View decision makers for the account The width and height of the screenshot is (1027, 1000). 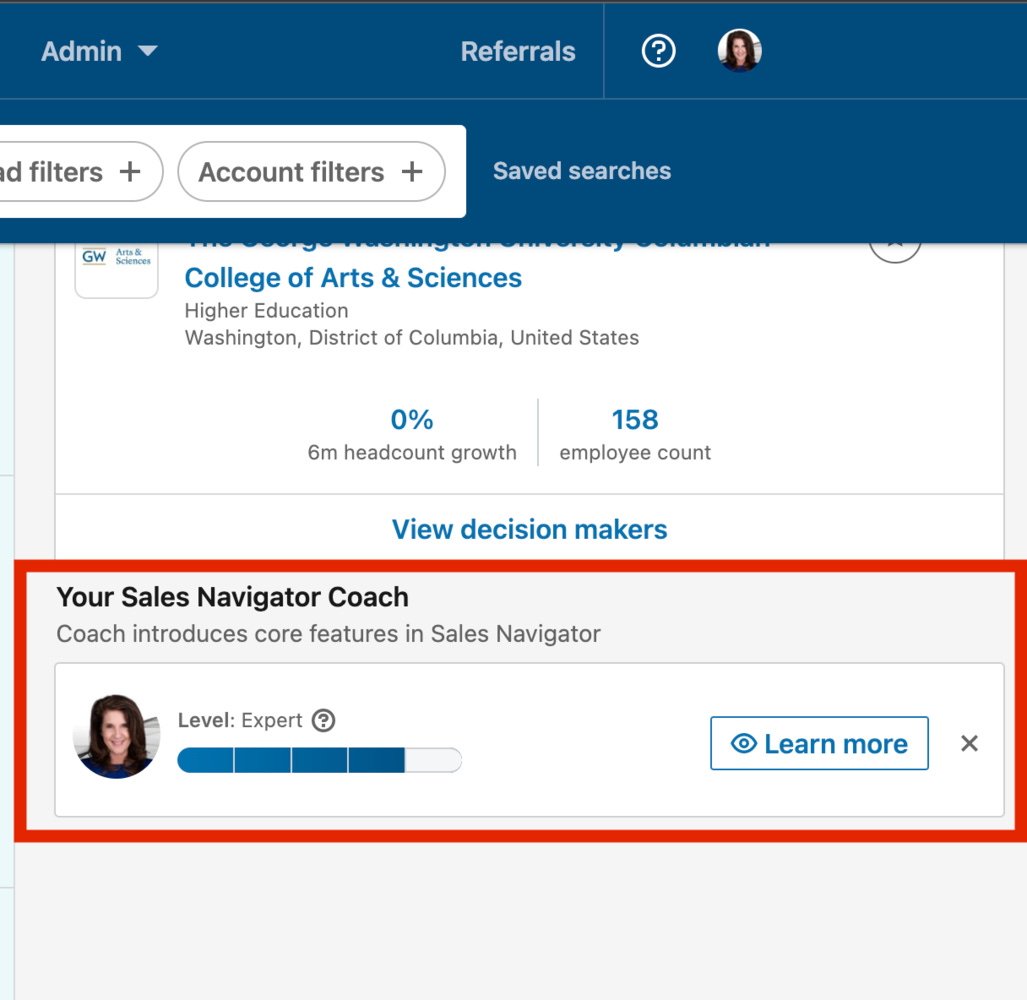pyautogui.click(x=529, y=529)
